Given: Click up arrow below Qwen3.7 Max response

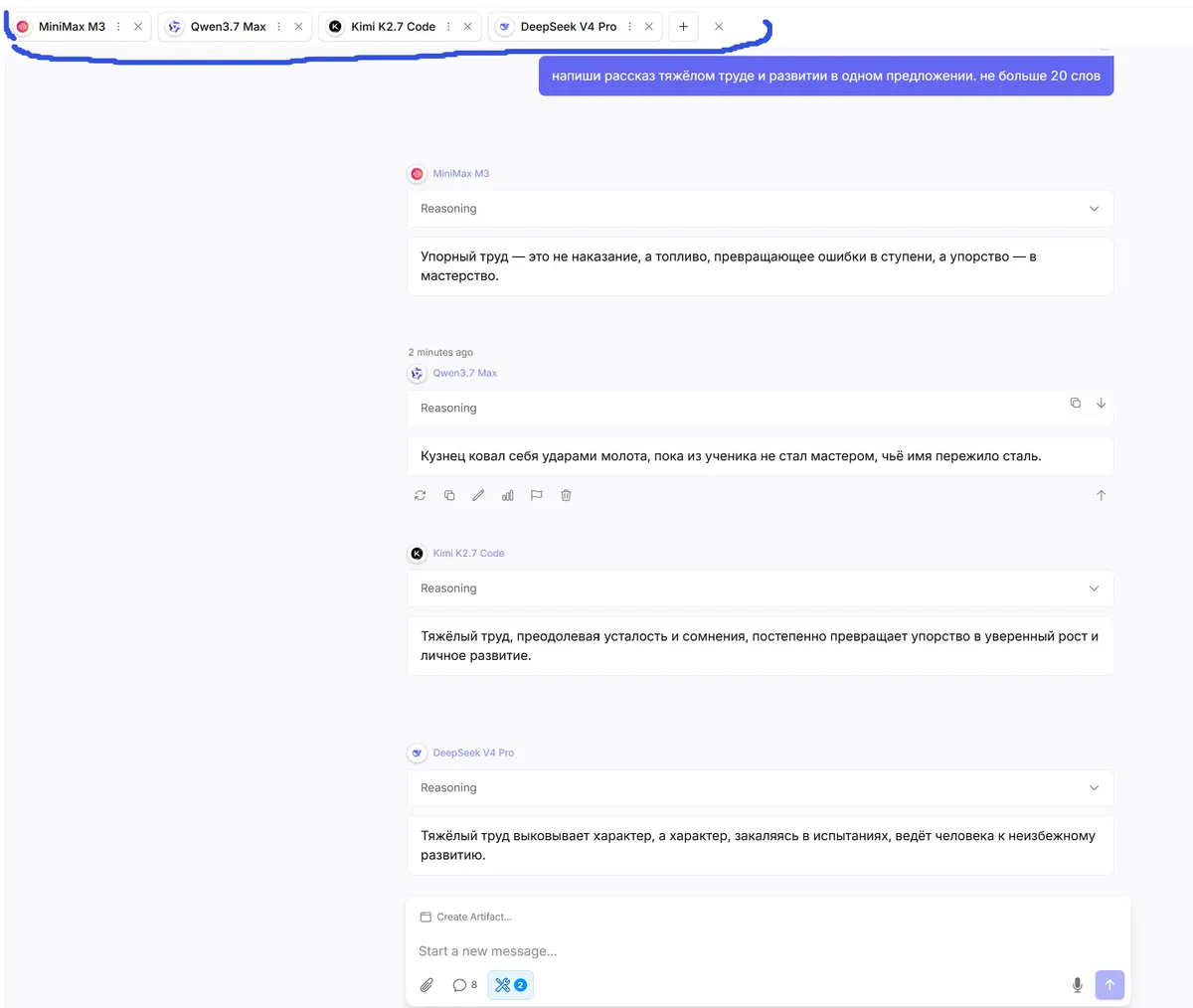Looking at the screenshot, I should (1101, 495).
